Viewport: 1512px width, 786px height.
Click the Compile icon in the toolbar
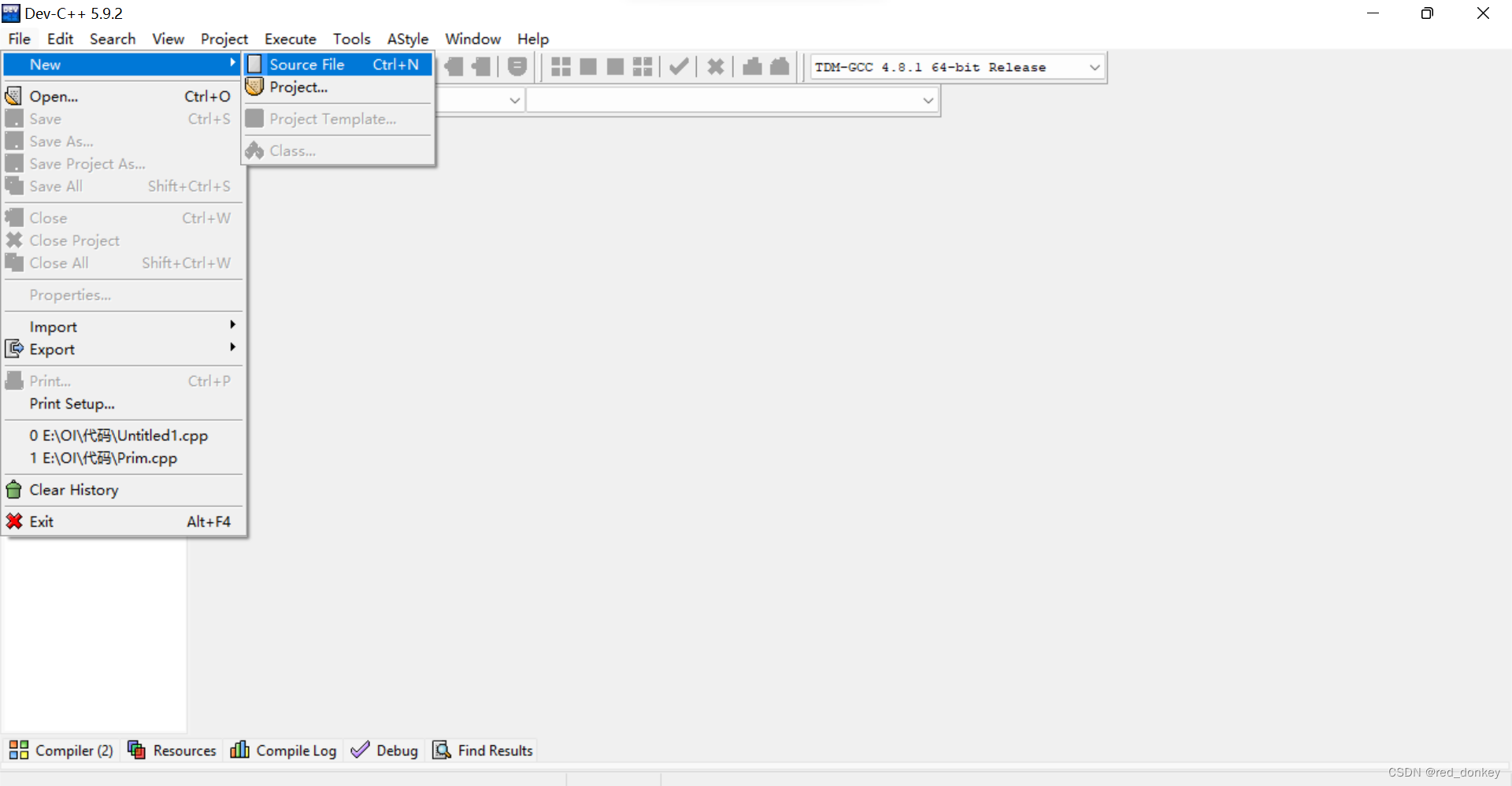[561, 67]
